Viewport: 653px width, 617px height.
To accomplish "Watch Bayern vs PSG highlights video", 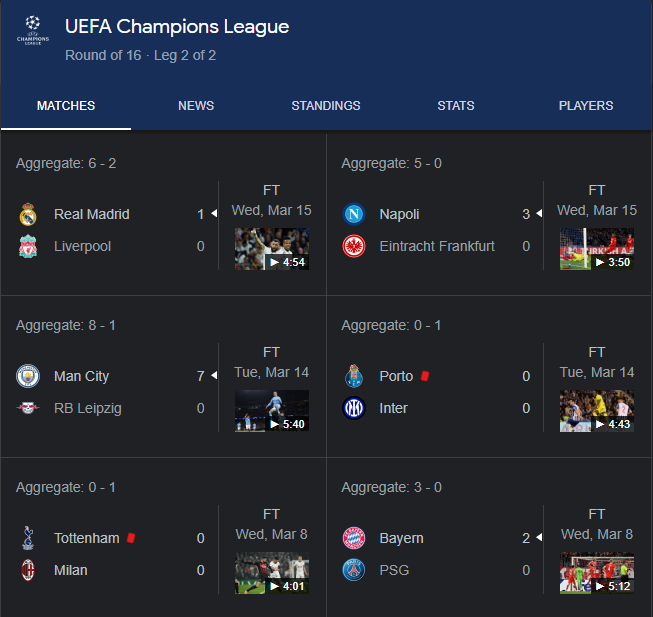I will pyautogui.click(x=597, y=573).
